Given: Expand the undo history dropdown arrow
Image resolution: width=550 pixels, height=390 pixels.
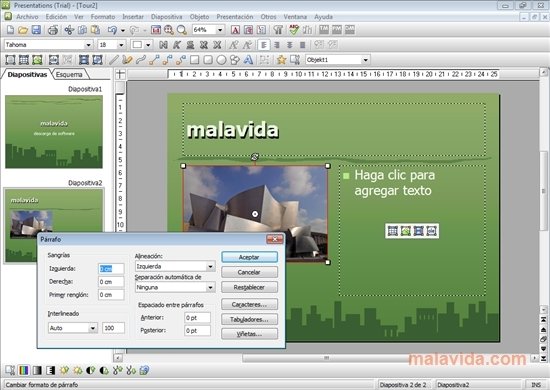Looking at the screenshot, I should pos(123,31).
